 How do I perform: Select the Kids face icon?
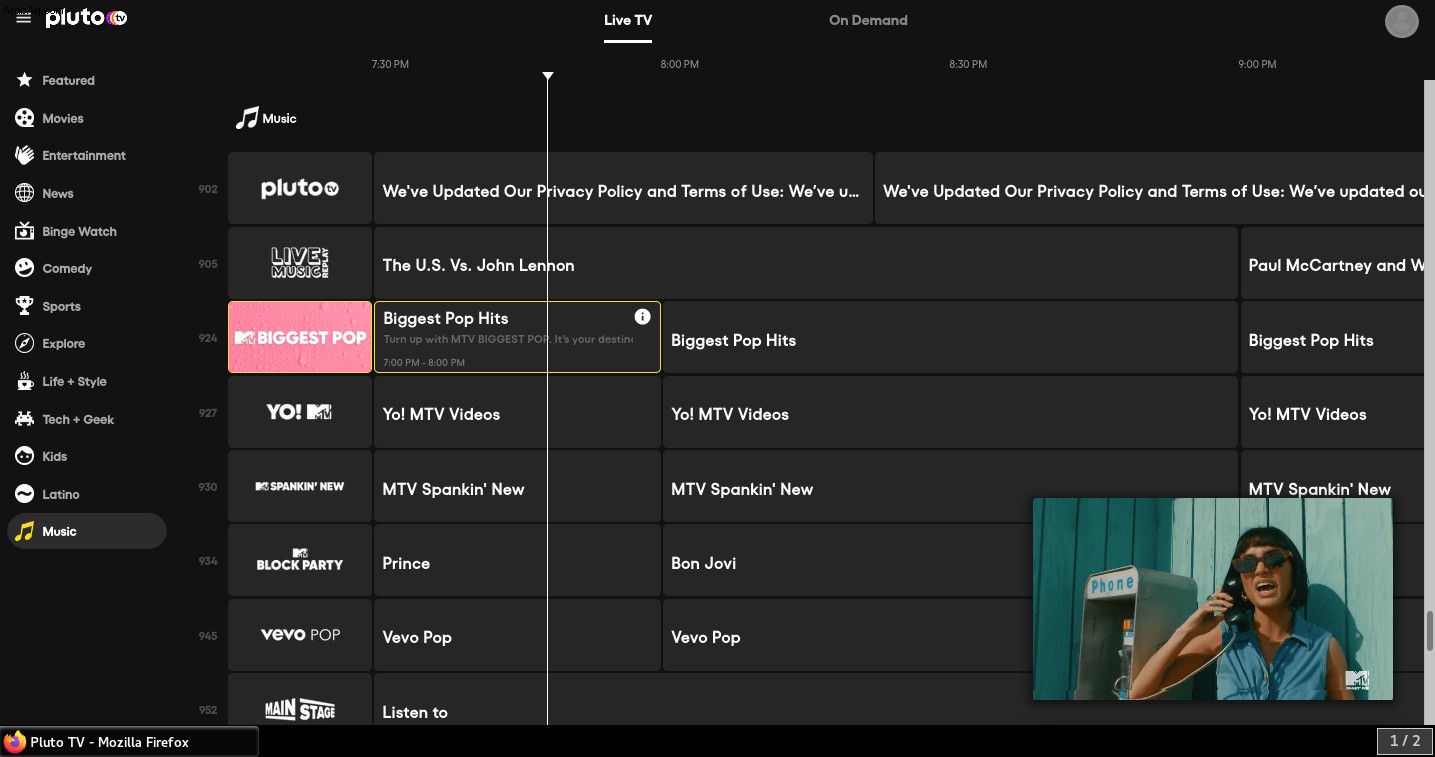point(24,456)
